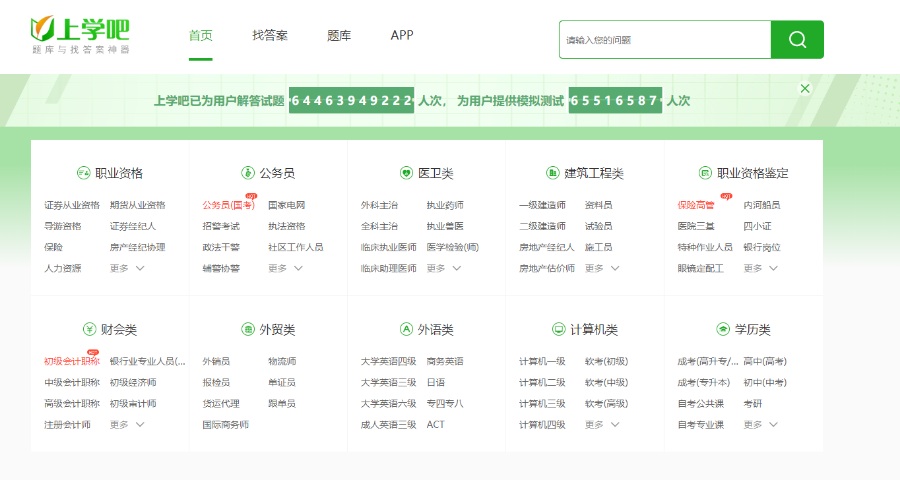Expand 更多 under 公务员
The image size is (900, 480).
click(x=285, y=268)
